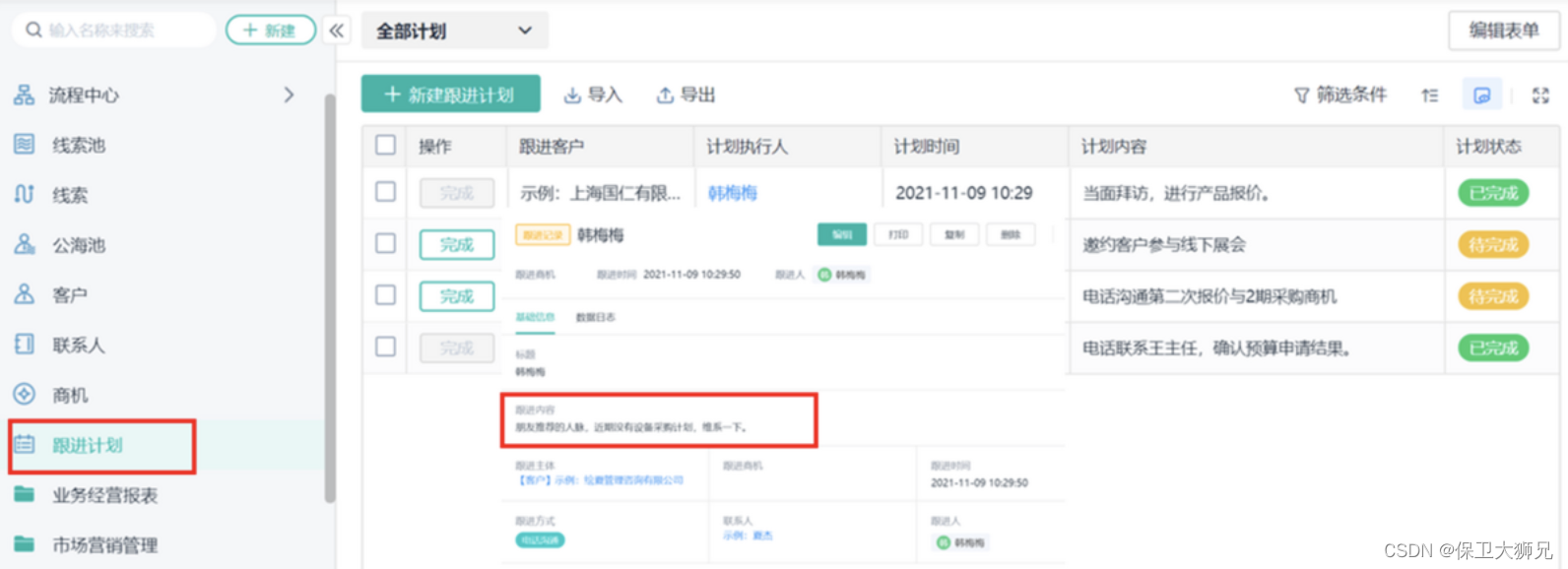This screenshot has width=1568, height=569.
Task: Click the 导入 import icon
Action: coord(572,95)
